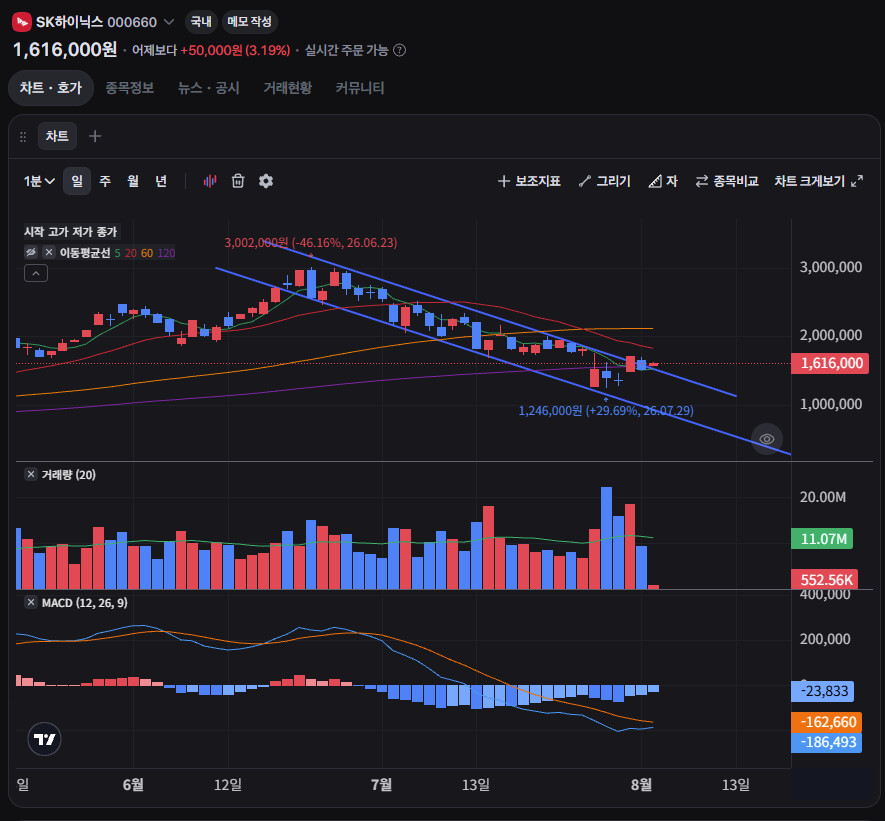885x821 pixels.
Task: Open the 뉴스 · 공시 tab
Action: coord(209,87)
